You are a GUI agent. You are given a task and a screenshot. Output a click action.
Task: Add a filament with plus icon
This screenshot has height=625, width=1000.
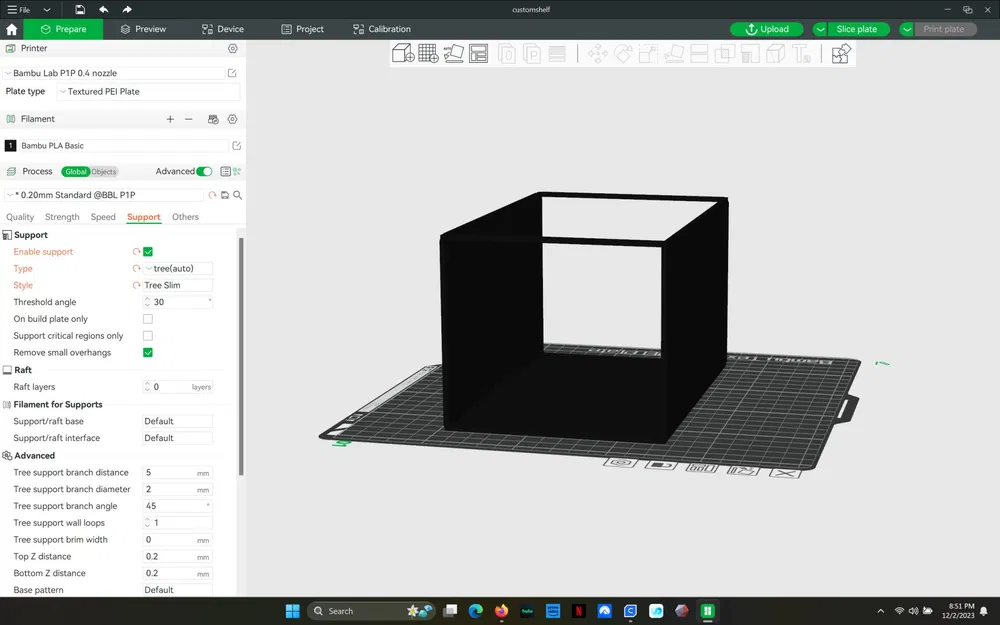click(170, 119)
